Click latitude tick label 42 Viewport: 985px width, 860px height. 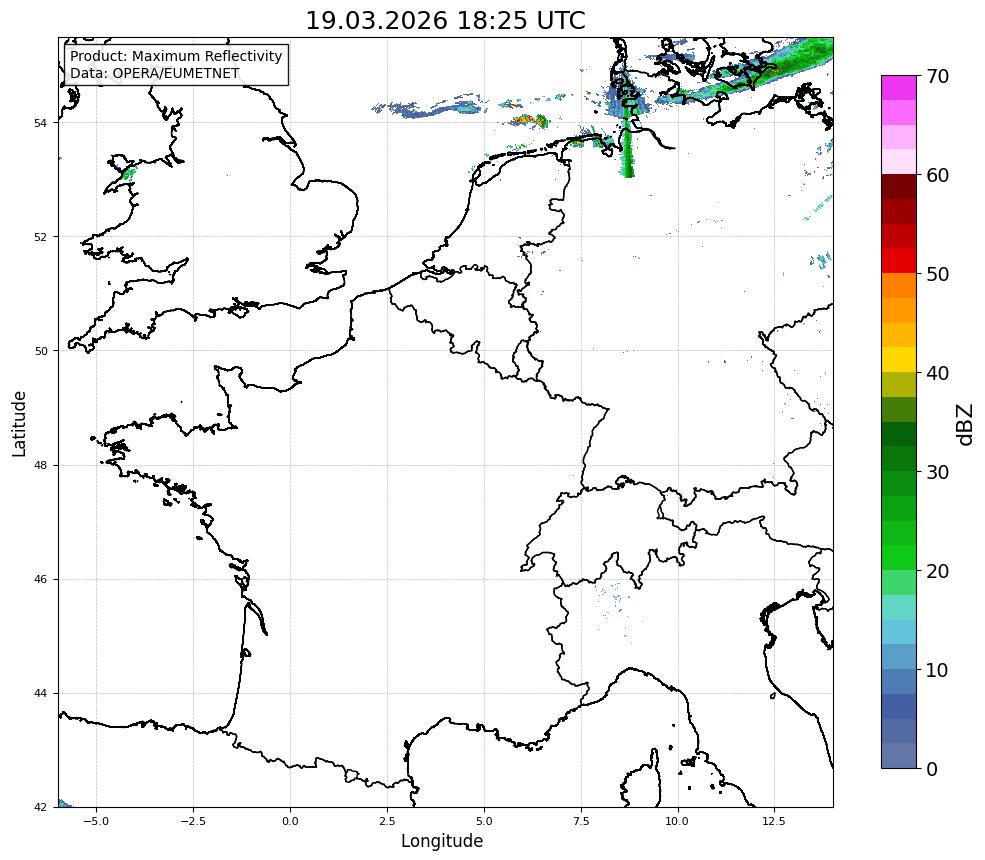point(40,807)
